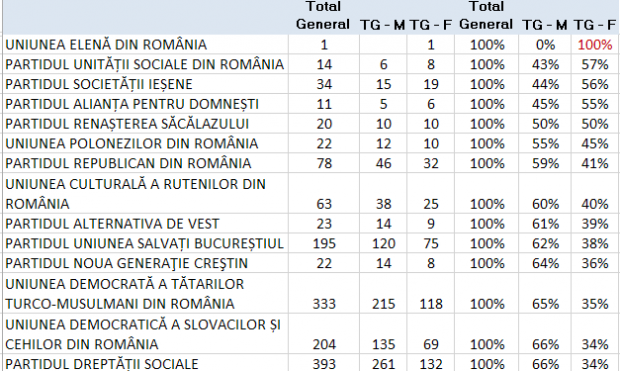Click UNIUNEA POLONEZILOR DIN ROMÂNIA cell
The height and width of the screenshot is (371, 620).
click(146, 143)
